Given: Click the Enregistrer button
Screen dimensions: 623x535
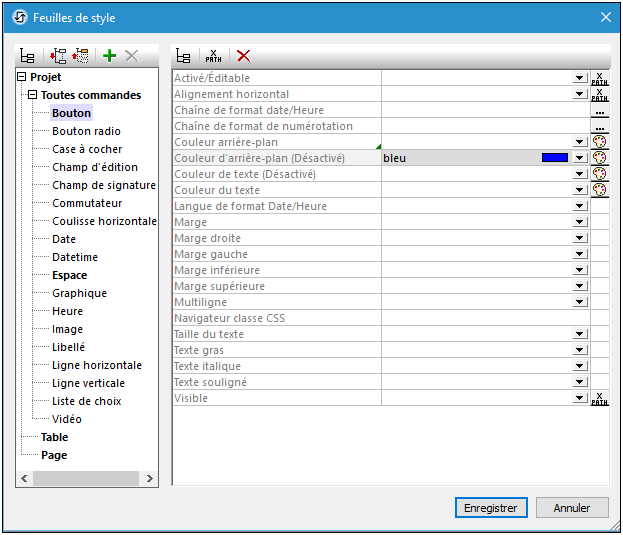Looking at the screenshot, I should pyautogui.click(x=490, y=508).
